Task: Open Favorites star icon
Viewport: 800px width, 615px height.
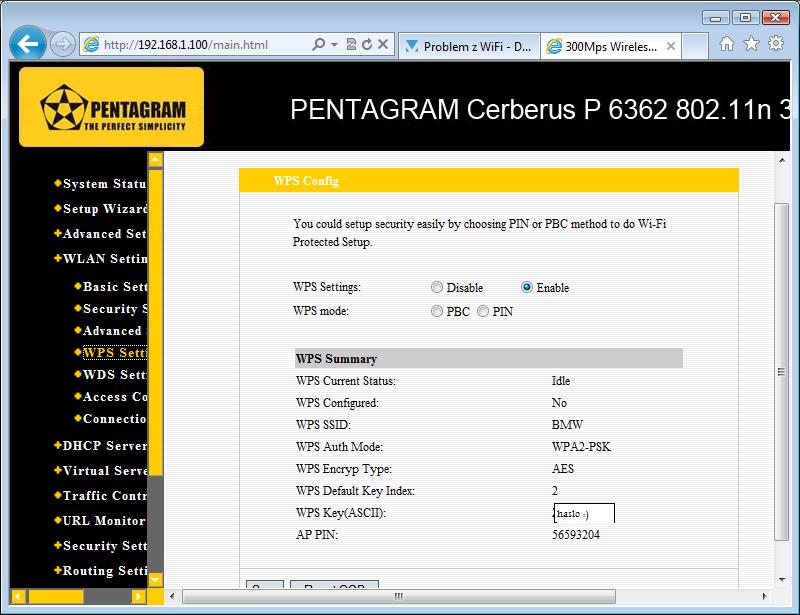Action: click(x=752, y=44)
